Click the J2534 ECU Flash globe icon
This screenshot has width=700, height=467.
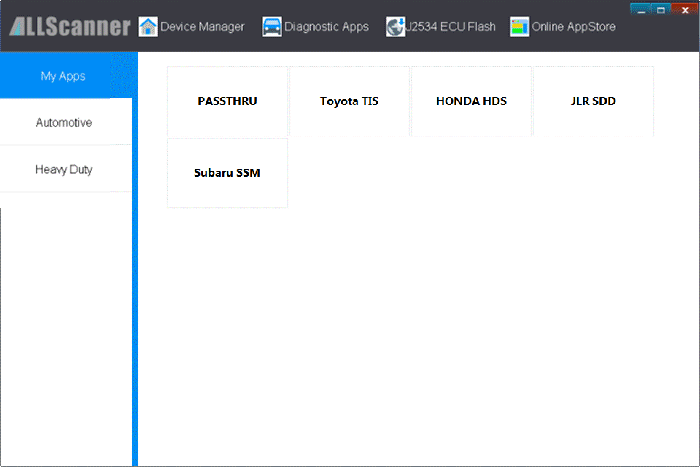(x=396, y=27)
